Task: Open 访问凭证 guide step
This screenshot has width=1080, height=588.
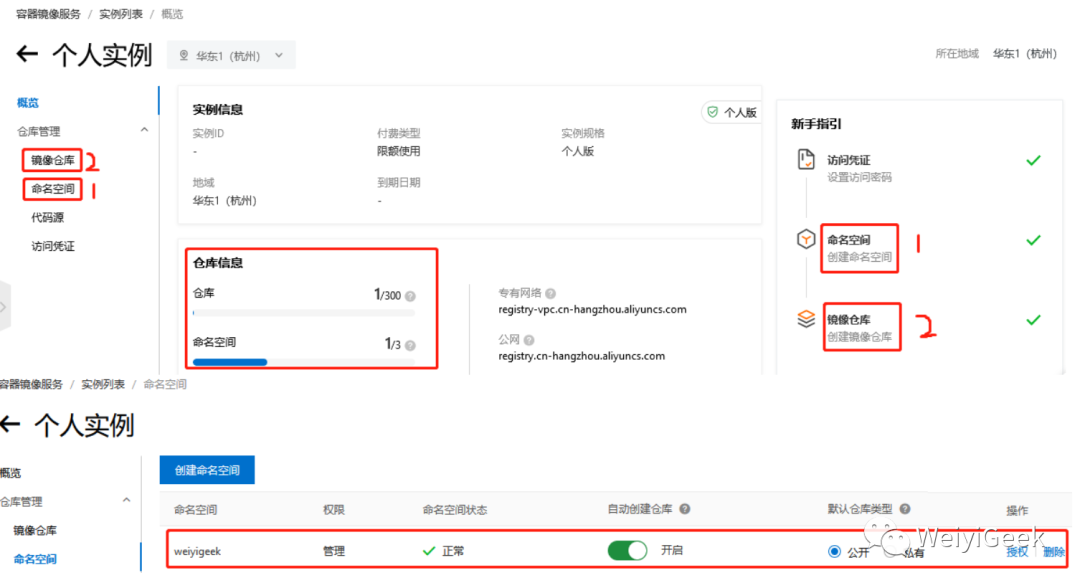Action: point(859,168)
